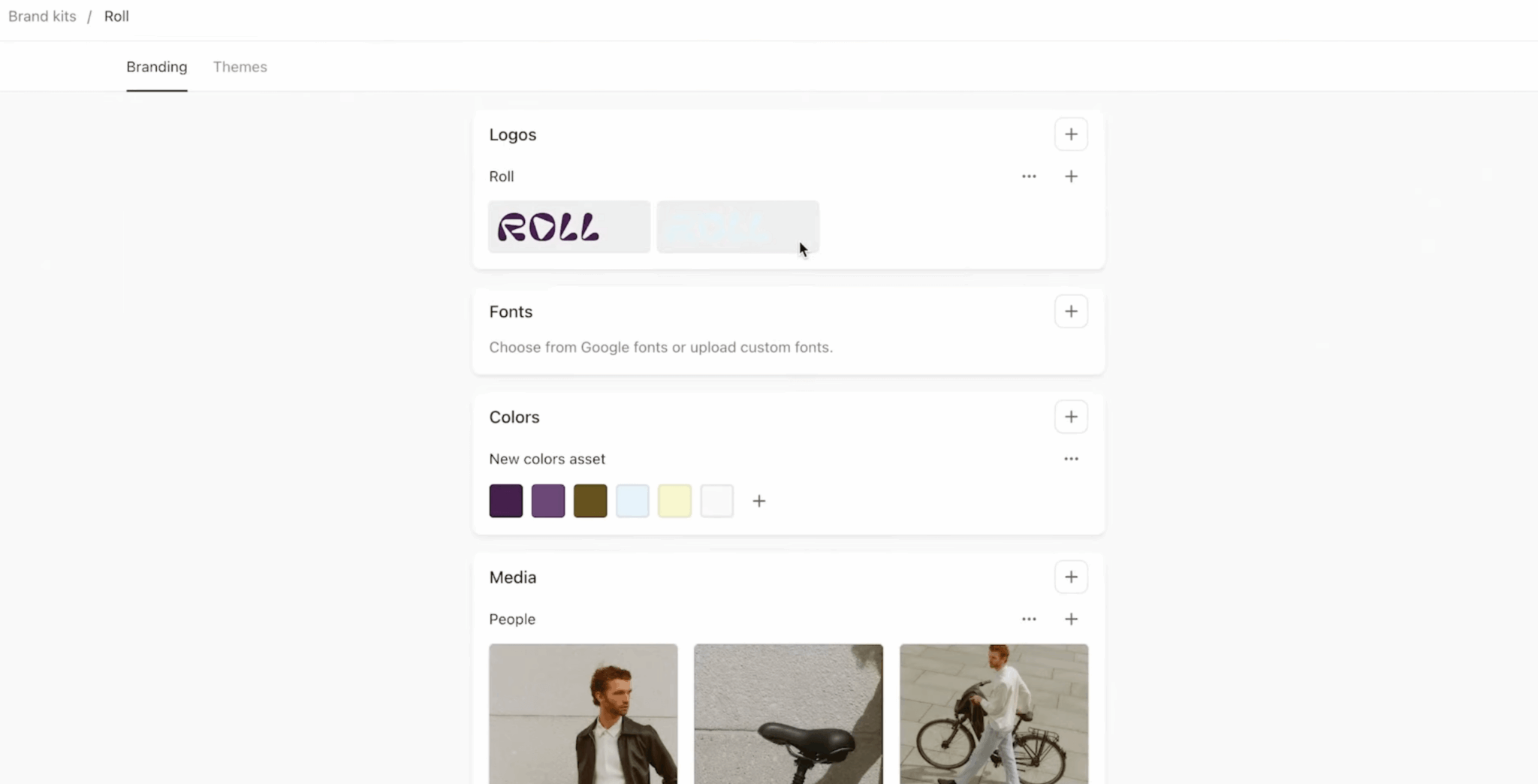Add a logo to the Roll group
The image size is (1538, 784).
coord(1071,176)
